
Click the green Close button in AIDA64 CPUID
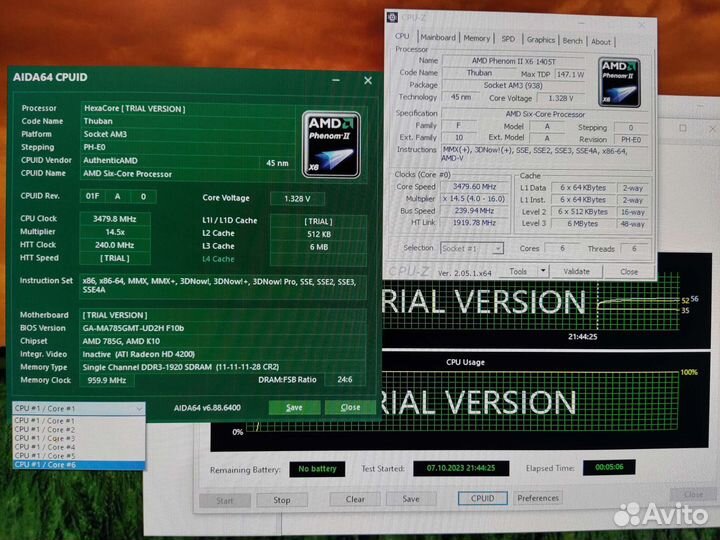(x=350, y=407)
